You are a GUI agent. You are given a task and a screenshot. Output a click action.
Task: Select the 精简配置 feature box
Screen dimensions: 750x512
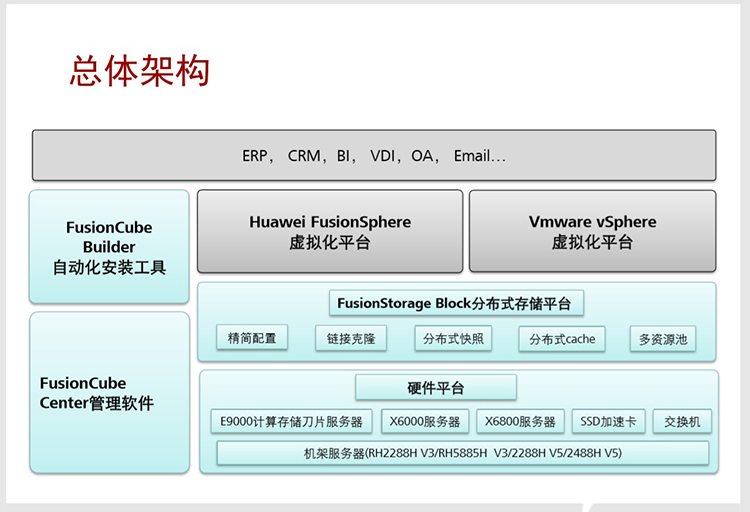click(x=252, y=338)
